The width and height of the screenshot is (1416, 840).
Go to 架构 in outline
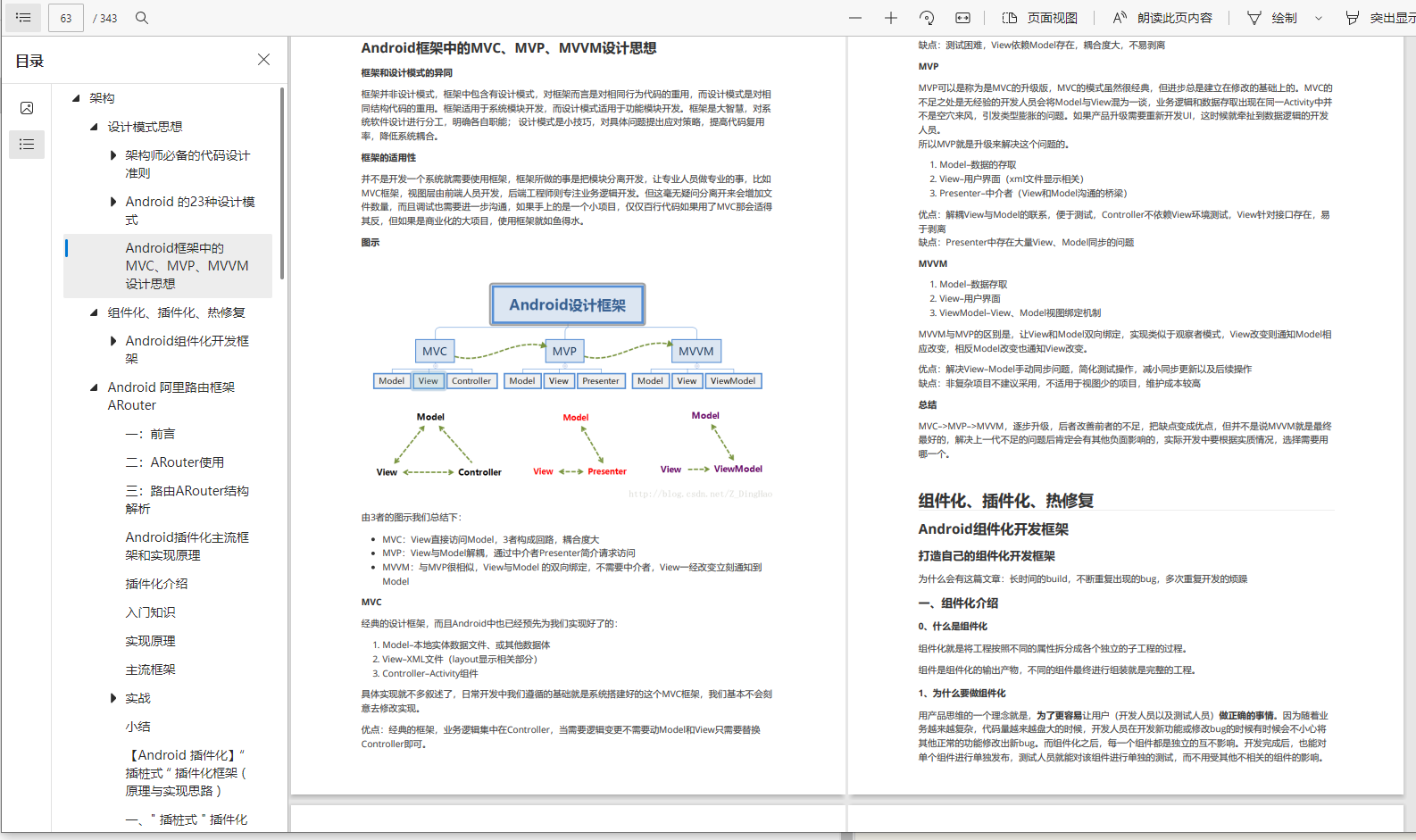click(102, 98)
